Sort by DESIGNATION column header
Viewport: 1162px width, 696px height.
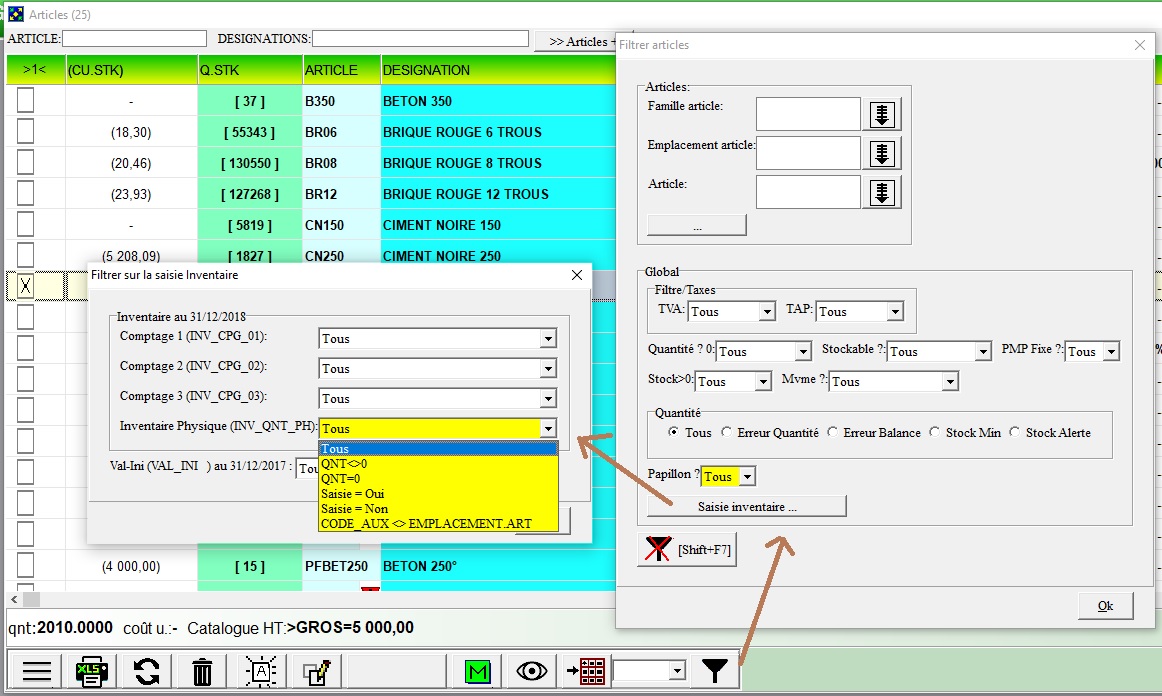tap(498, 70)
